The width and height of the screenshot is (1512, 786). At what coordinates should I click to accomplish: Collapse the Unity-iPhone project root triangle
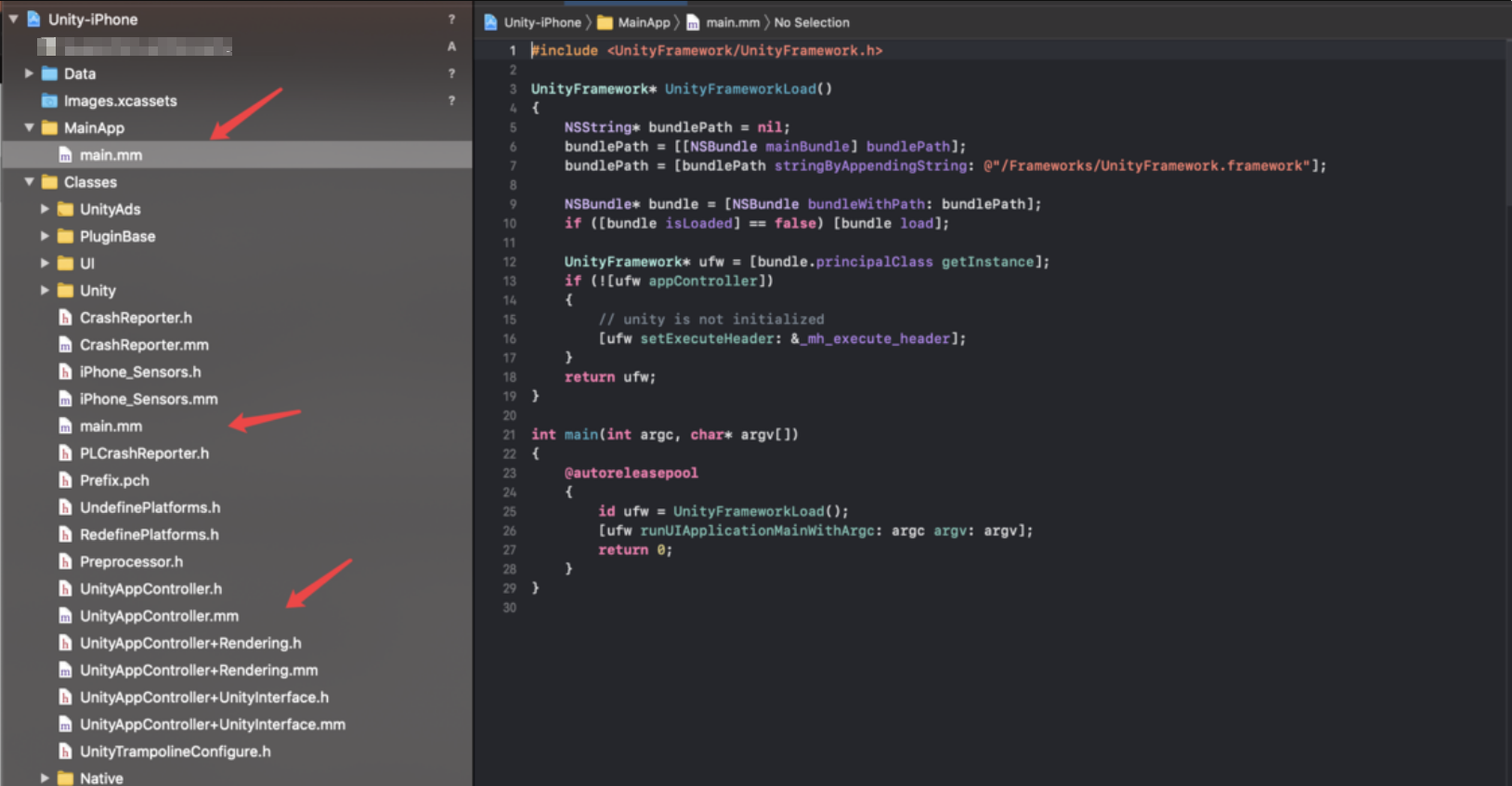(x=13, y=19)
